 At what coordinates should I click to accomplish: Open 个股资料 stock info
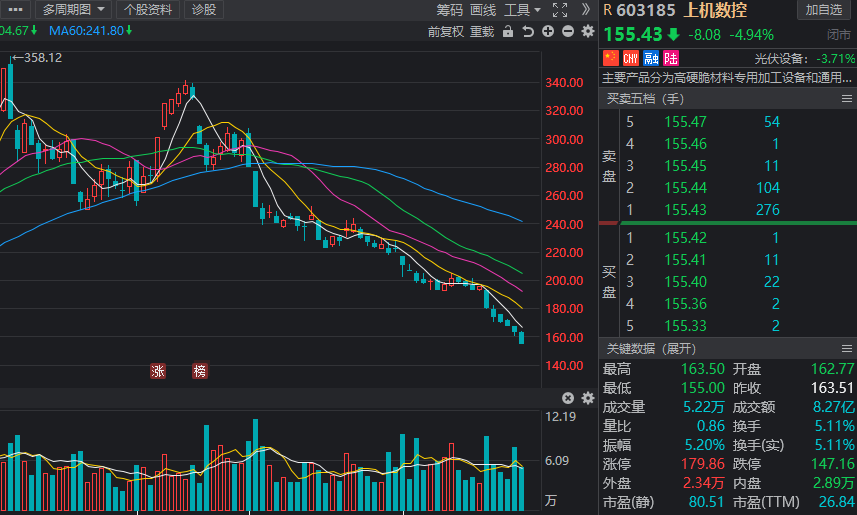click(148, 9)
